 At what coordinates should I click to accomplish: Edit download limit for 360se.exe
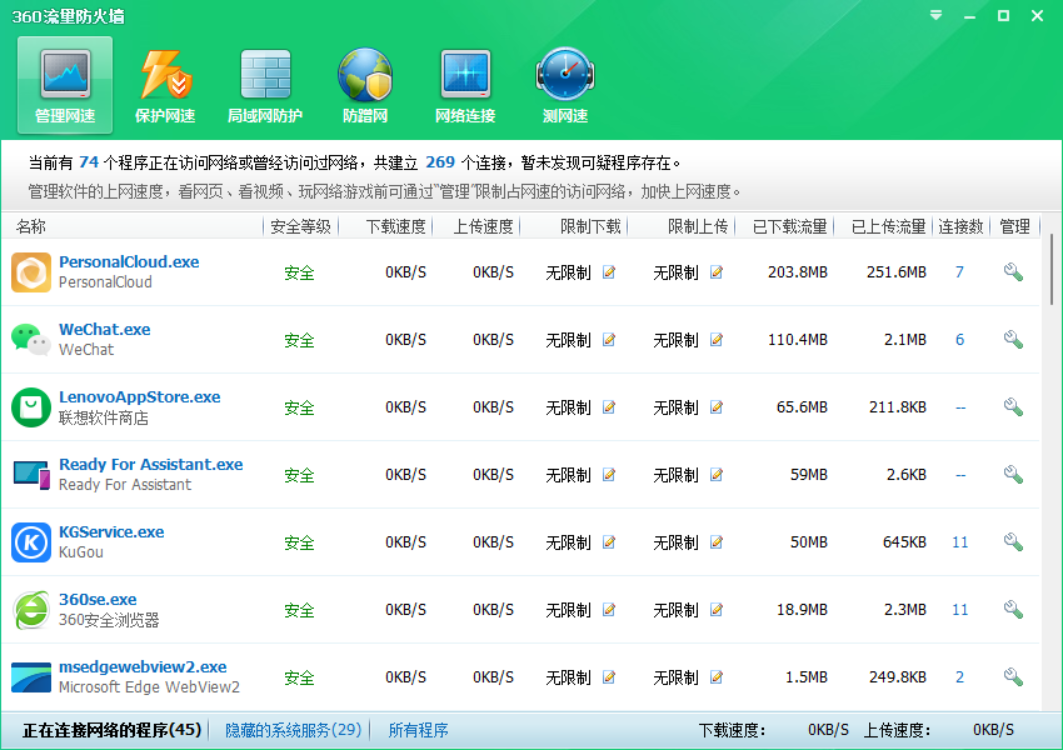click(x=609, y=610)
